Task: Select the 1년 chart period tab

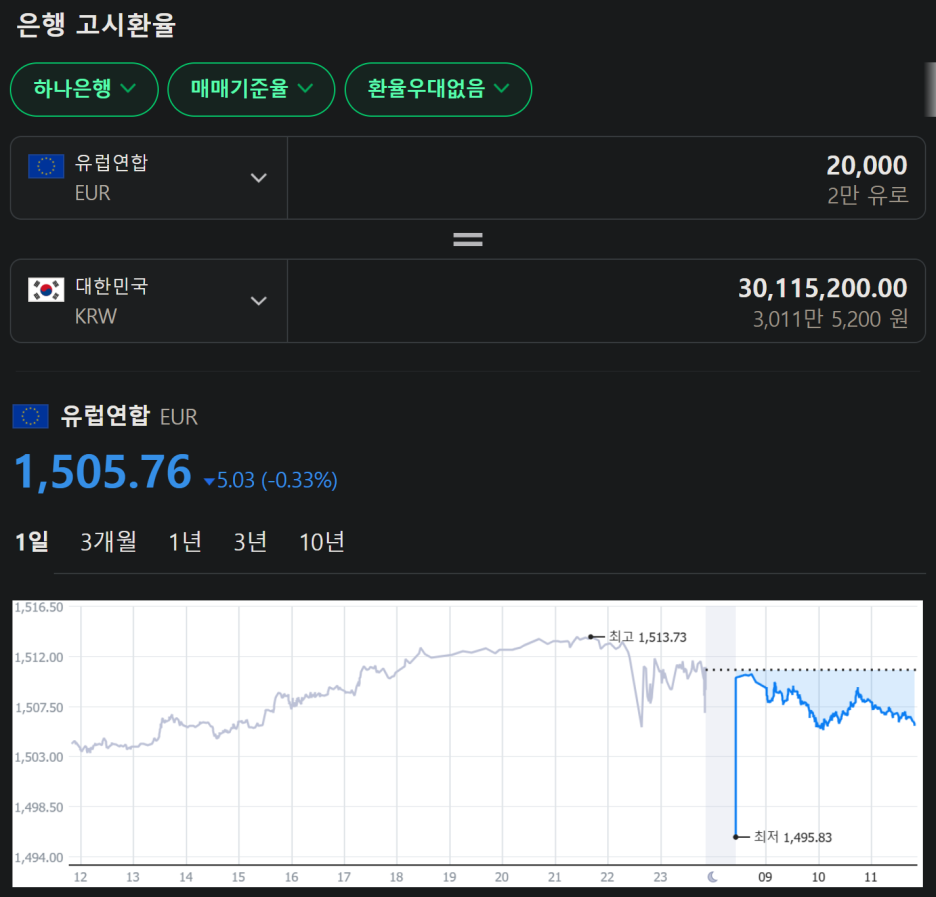Action: click(185, 542)
